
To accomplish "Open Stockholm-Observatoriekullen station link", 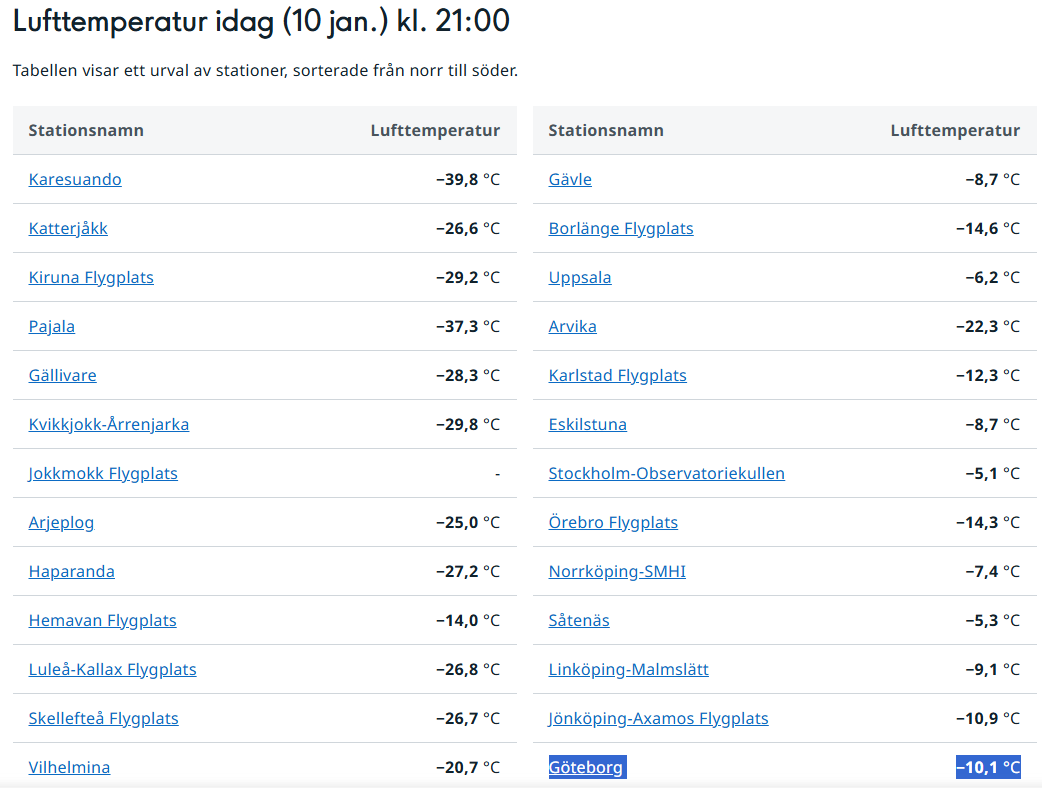I will [x=667, y=474].
